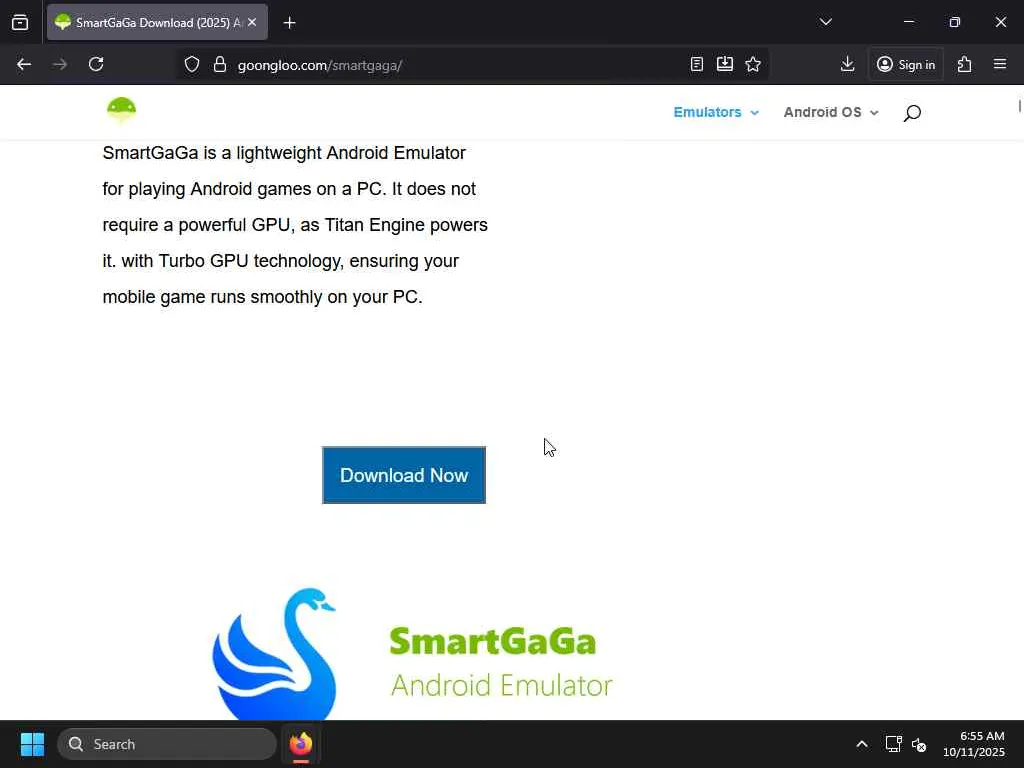Show tracking protection shield info

[191, 64]
